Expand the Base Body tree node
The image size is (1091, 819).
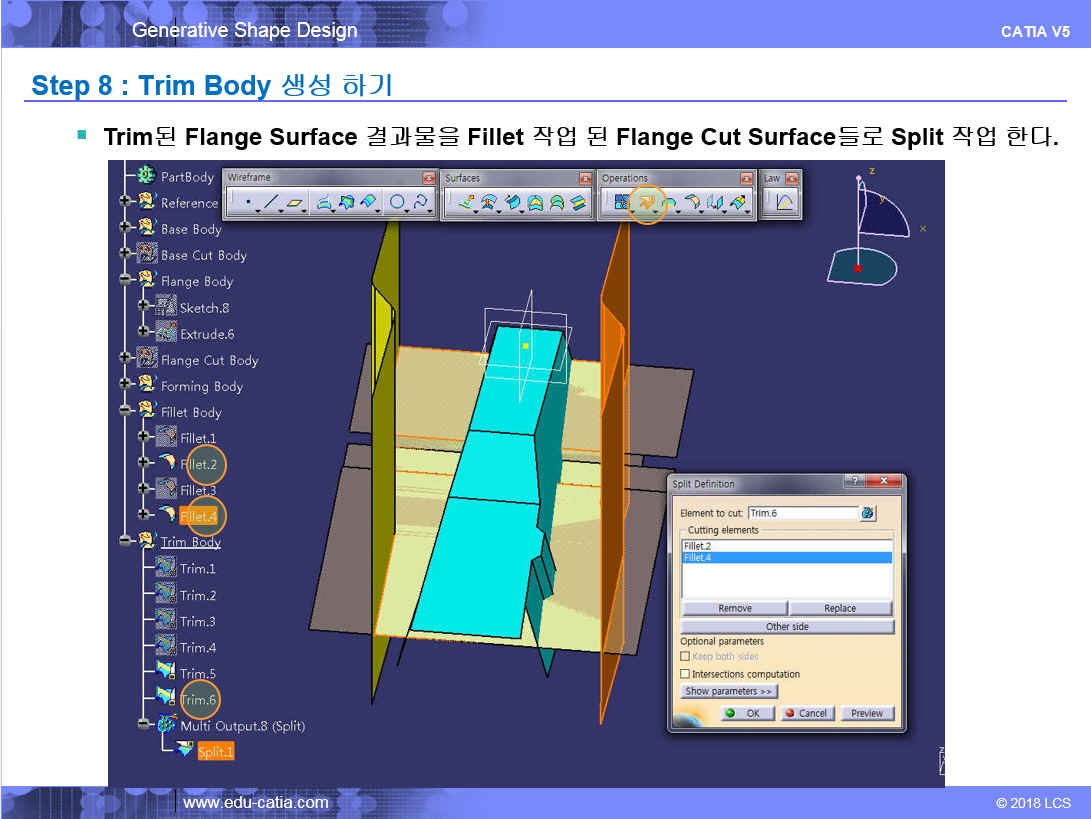pyautogui.click(x=125, y=229)
